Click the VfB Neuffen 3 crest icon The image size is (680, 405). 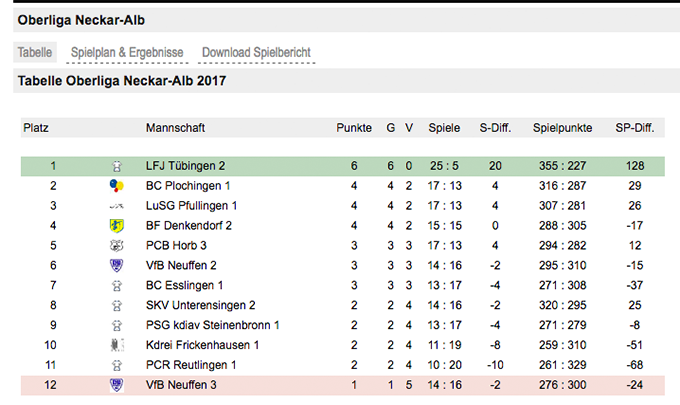coord(117,385)
